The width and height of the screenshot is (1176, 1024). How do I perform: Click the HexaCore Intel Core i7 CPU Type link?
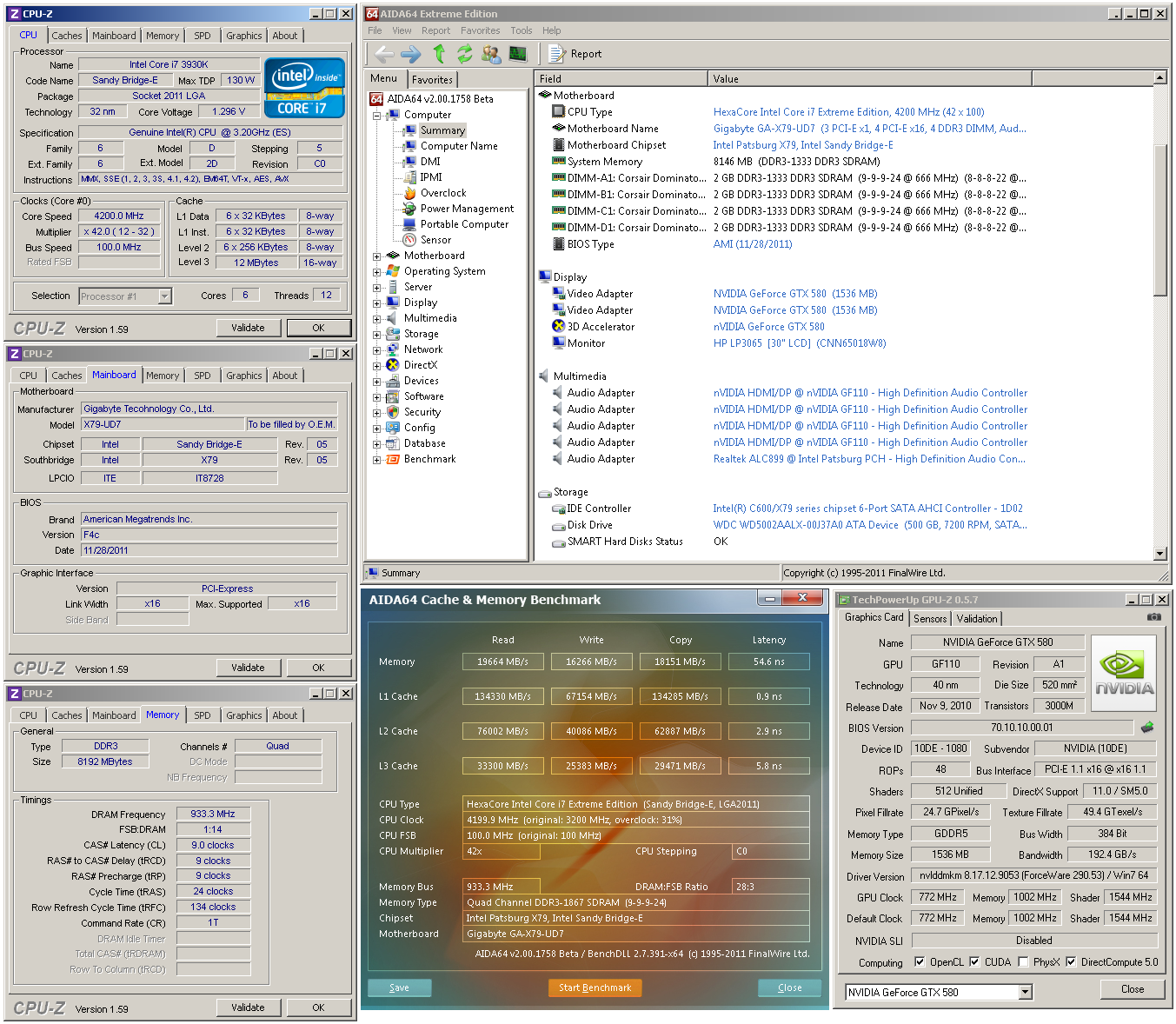pos(848,112)
